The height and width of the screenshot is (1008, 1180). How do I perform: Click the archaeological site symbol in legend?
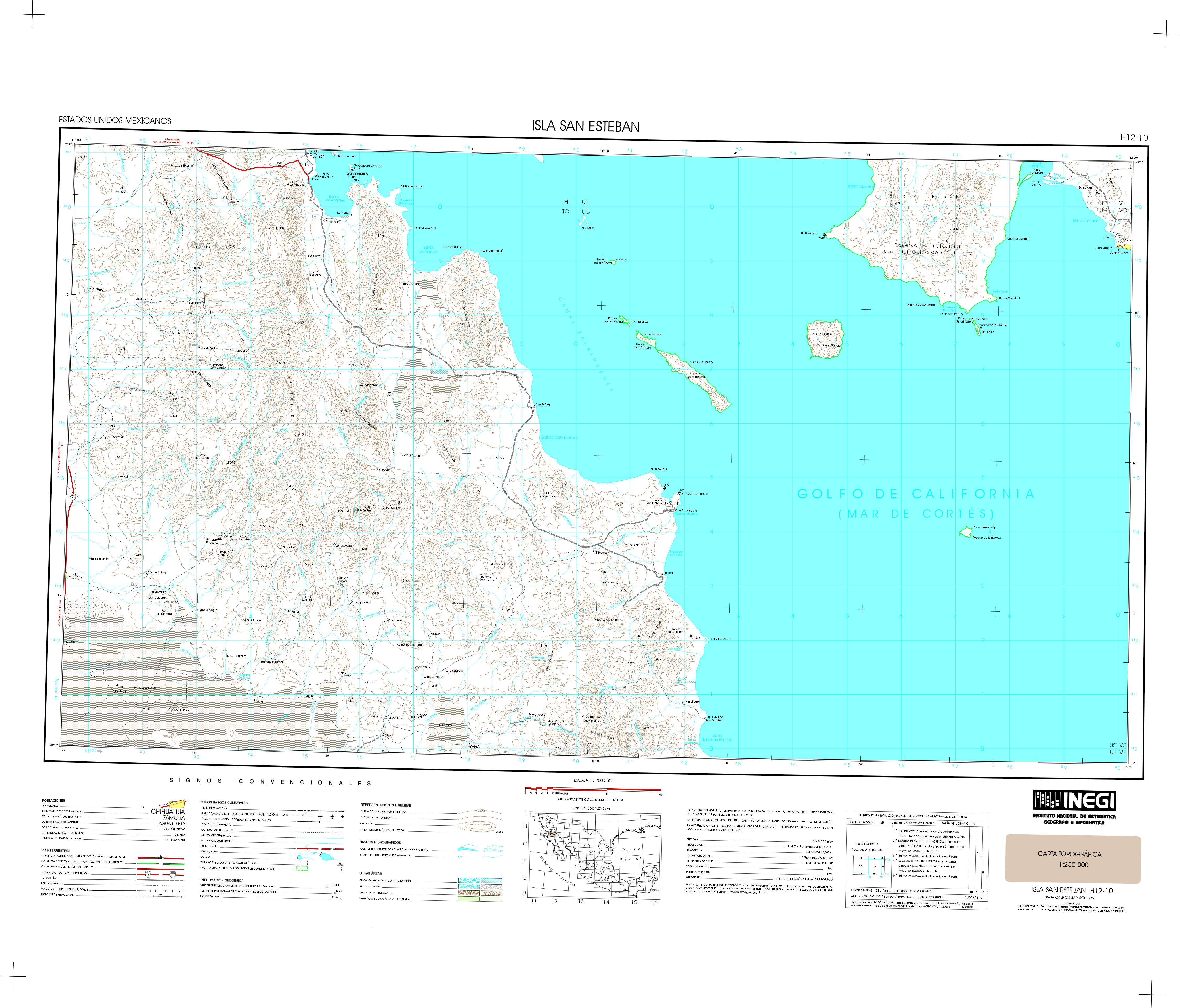pyautogui.click(x=341, y=865)
